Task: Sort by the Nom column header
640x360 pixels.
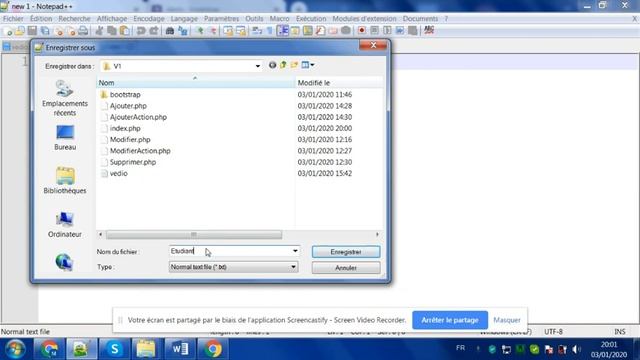Action: coord(195,83)
